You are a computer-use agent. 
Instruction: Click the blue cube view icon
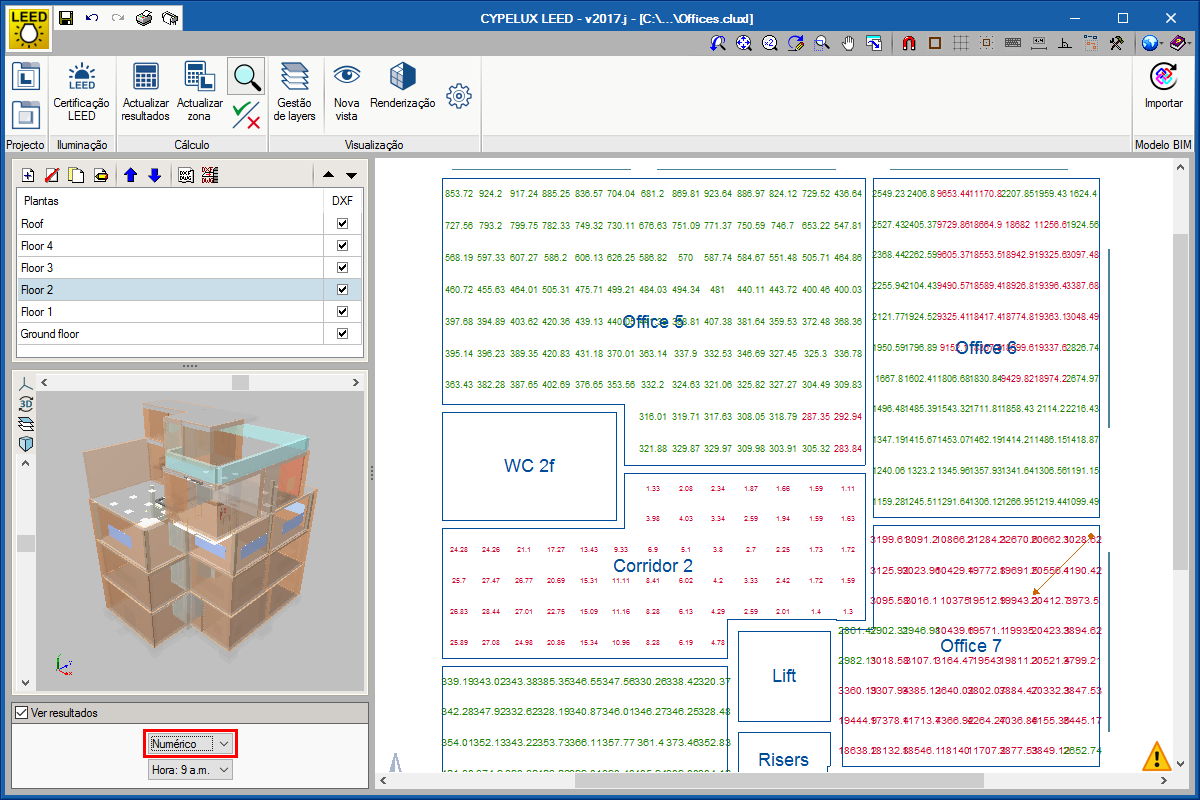pyautogui.click(x=27, y=443)
